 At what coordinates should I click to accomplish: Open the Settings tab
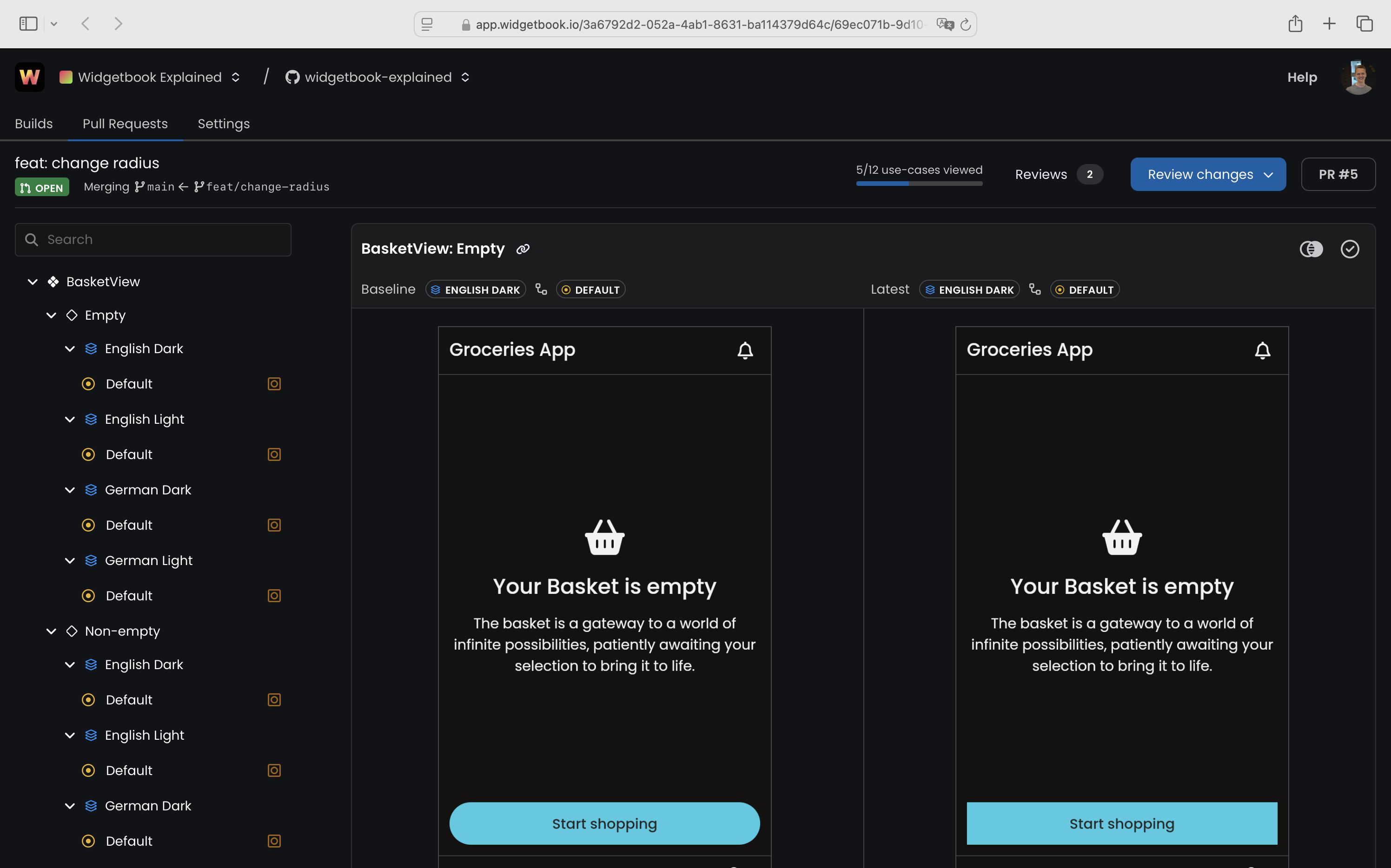pyautogui.click(x=224, y=124)
